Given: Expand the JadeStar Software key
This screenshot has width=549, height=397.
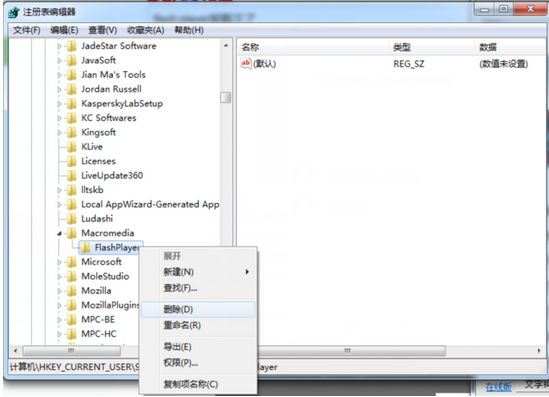Looking at the screenshot, I should (59, 46).
